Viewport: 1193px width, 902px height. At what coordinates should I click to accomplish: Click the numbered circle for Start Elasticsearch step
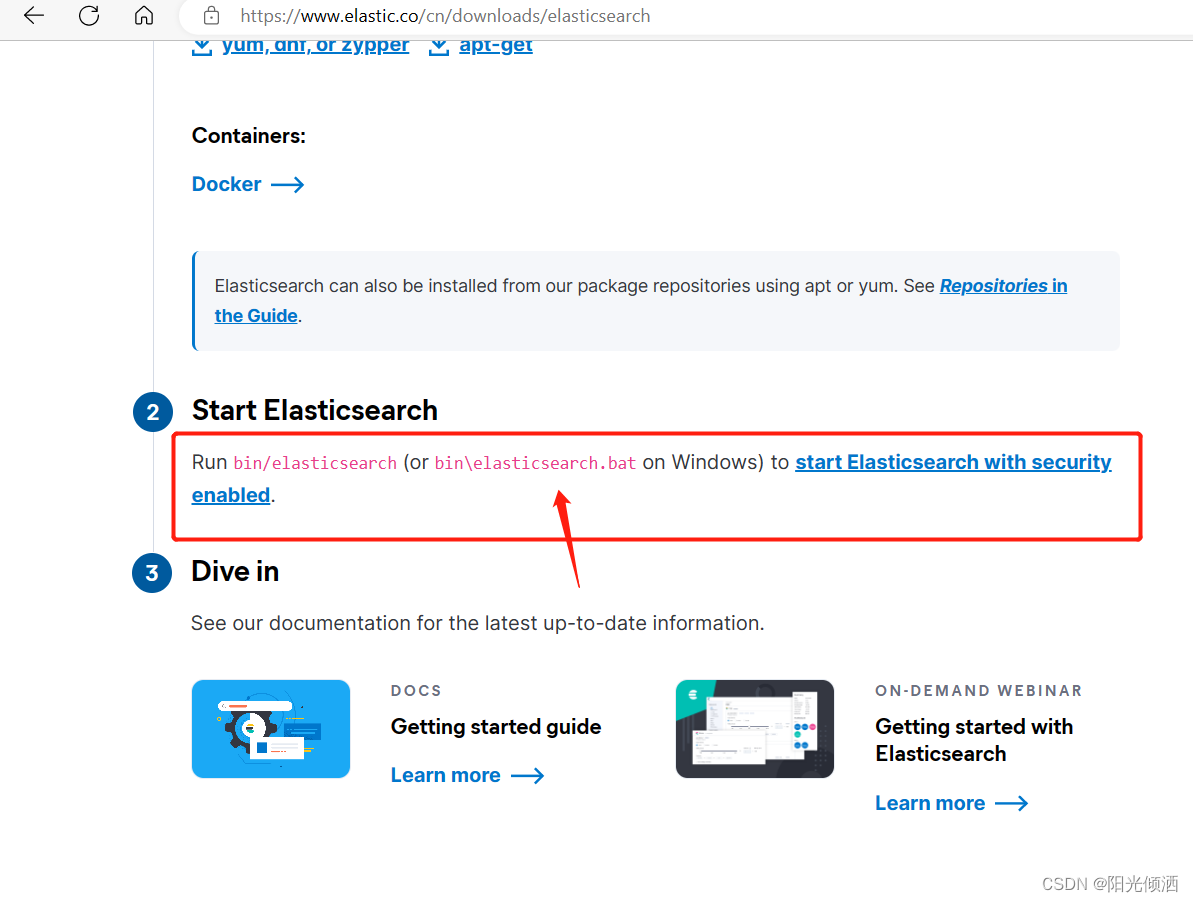(x=152, y=412)
